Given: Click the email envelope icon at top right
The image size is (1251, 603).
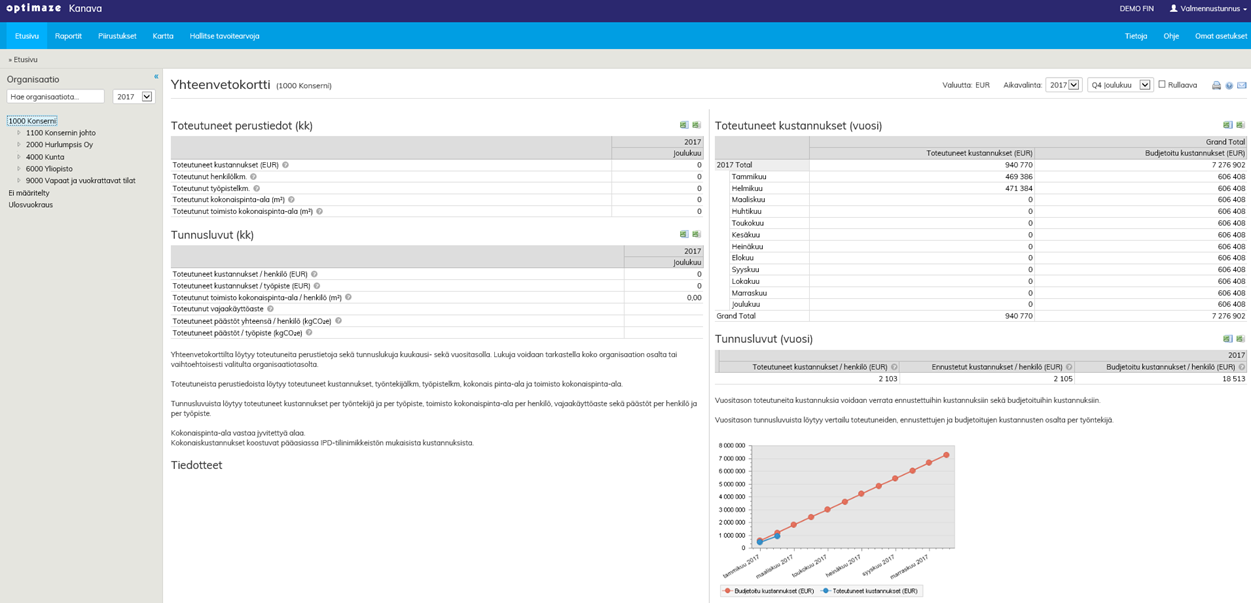Looking at the screenshot, I should [1242, 86].
